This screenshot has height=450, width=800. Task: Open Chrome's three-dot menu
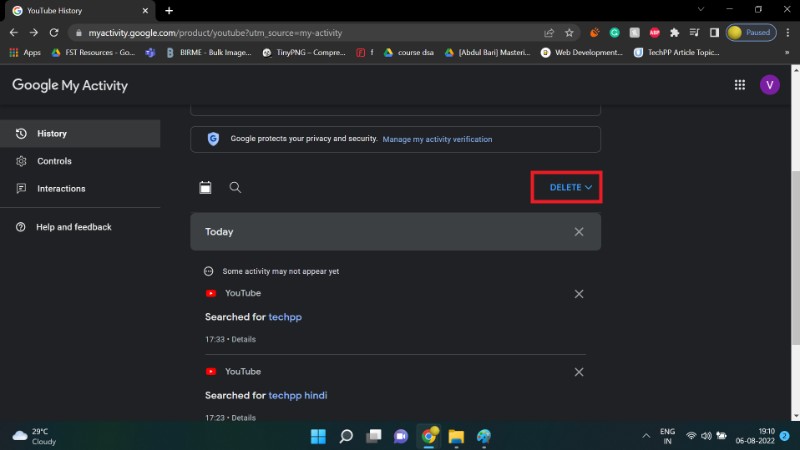coord(786,32)
